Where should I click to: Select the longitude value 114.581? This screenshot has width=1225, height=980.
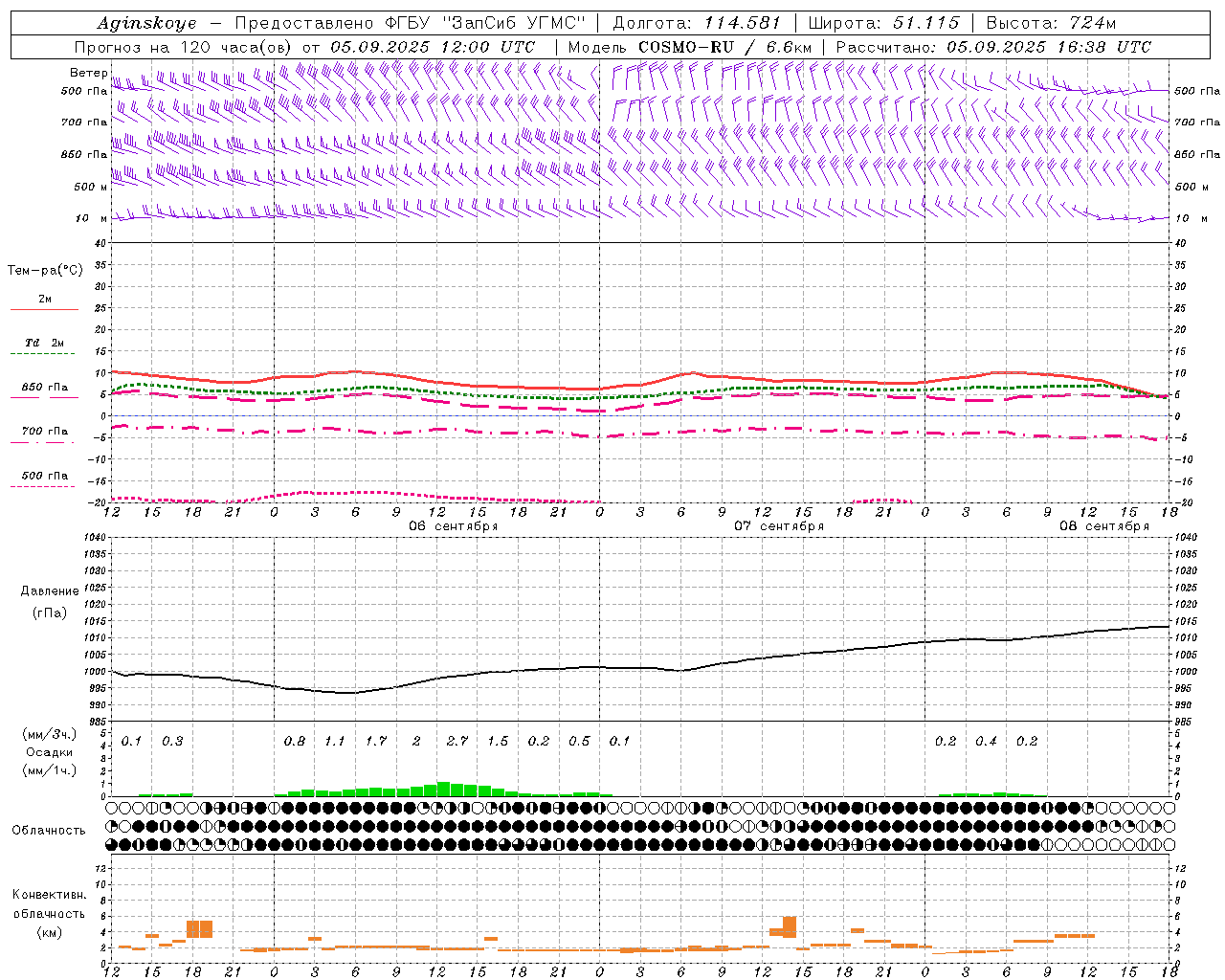tap(742, 23)
